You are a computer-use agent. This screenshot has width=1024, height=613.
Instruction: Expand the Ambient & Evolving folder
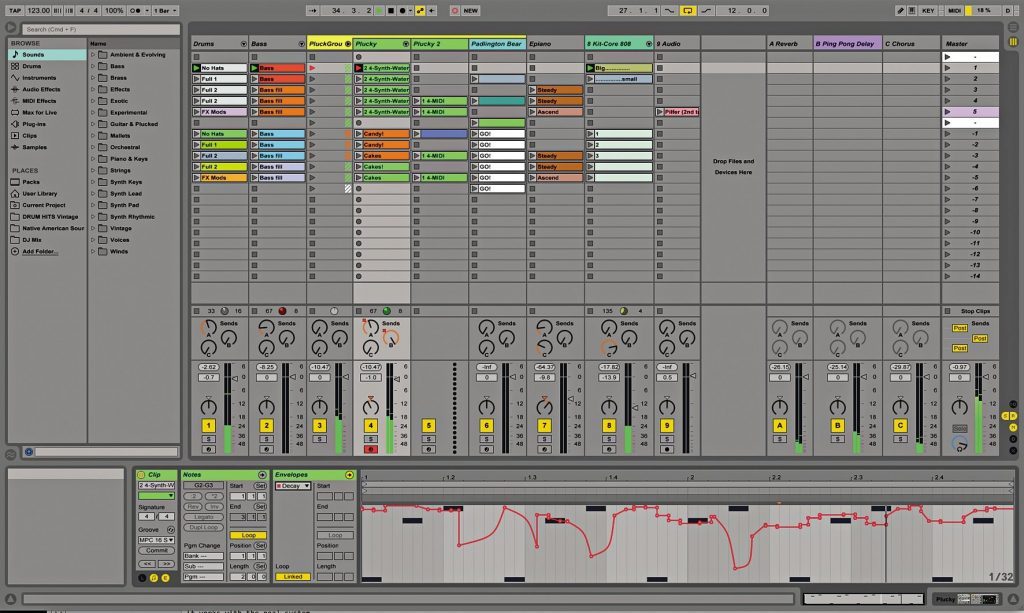pos(93,55)
